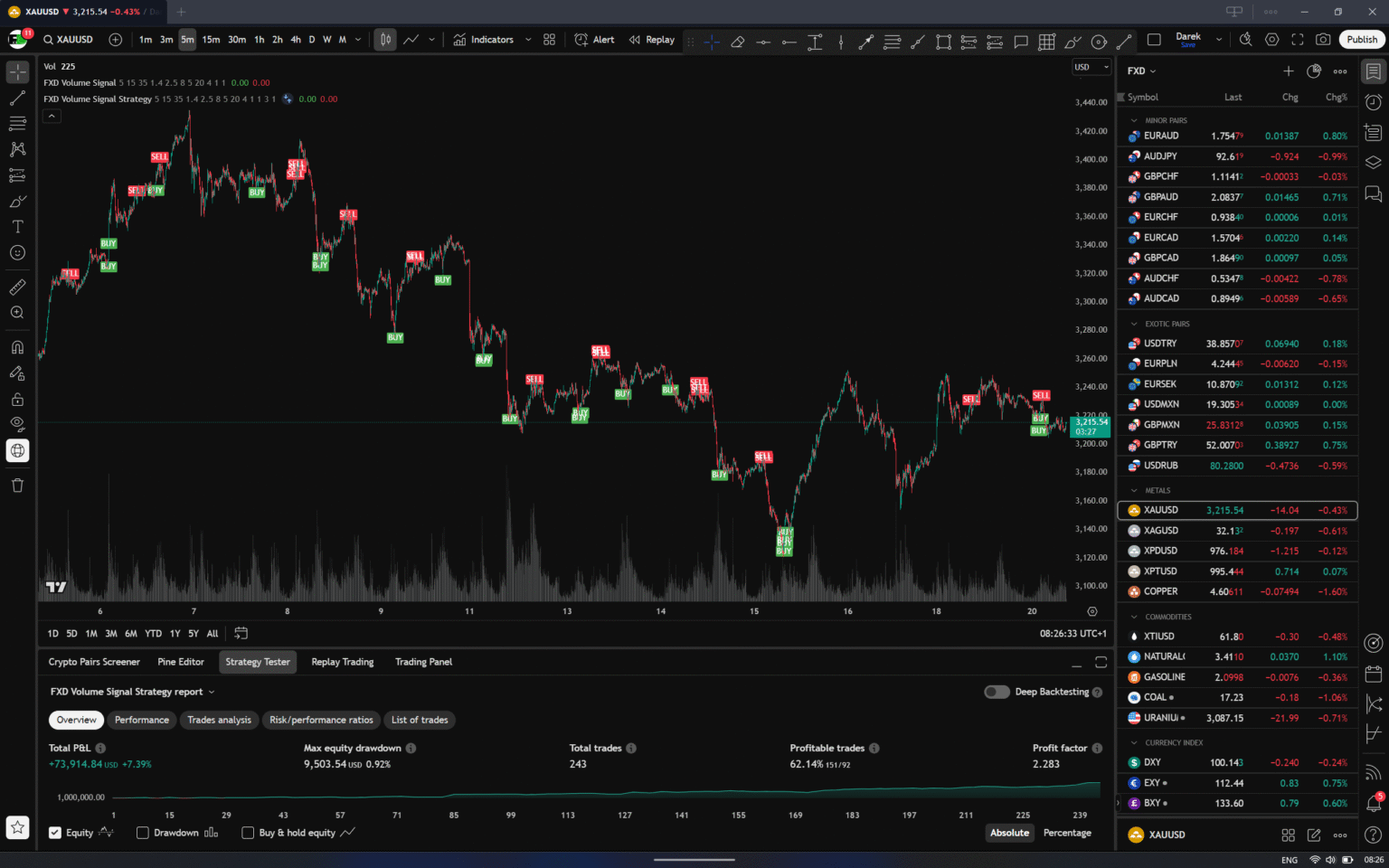
Task: Click the Publish button
Action: (1361, 40)
